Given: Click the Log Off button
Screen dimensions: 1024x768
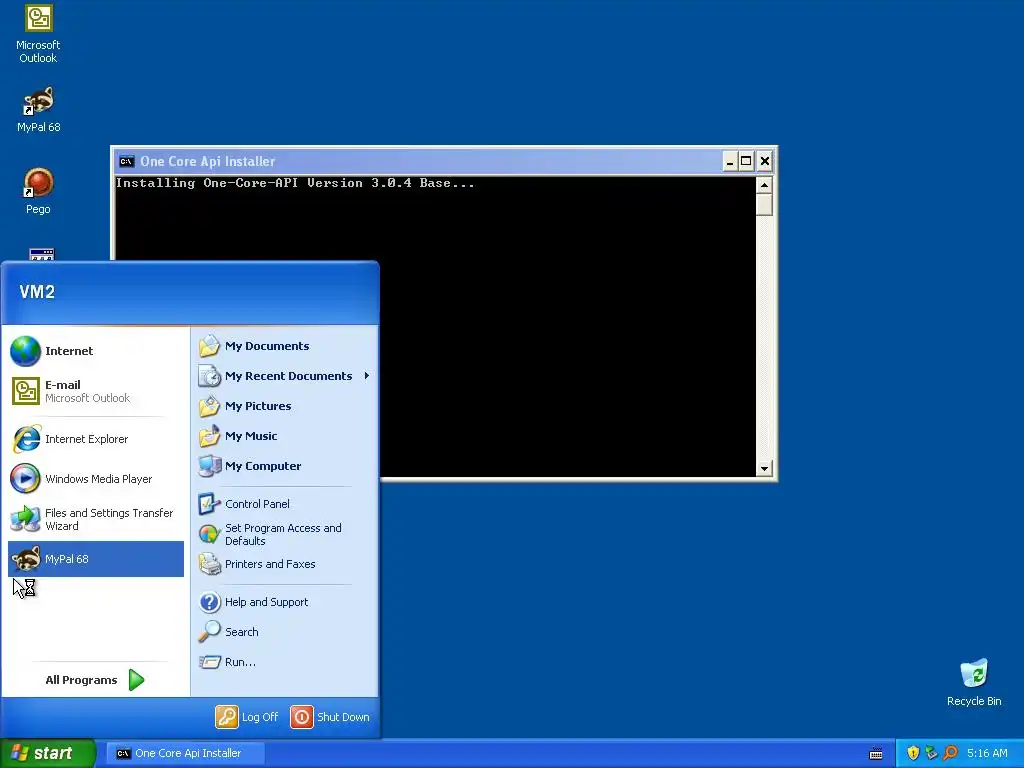Looking at the screenshot, I should point(247,717).
